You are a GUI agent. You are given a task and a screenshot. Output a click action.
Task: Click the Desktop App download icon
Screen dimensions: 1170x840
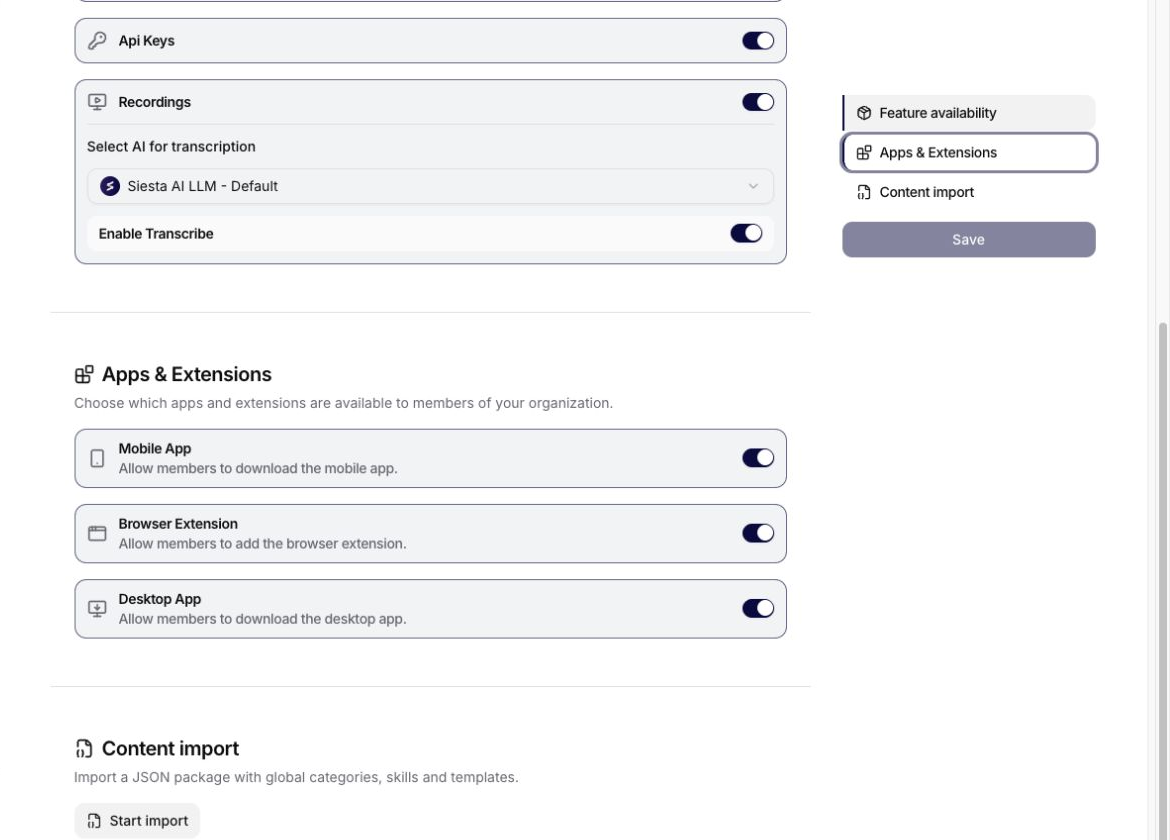[97, 609]
